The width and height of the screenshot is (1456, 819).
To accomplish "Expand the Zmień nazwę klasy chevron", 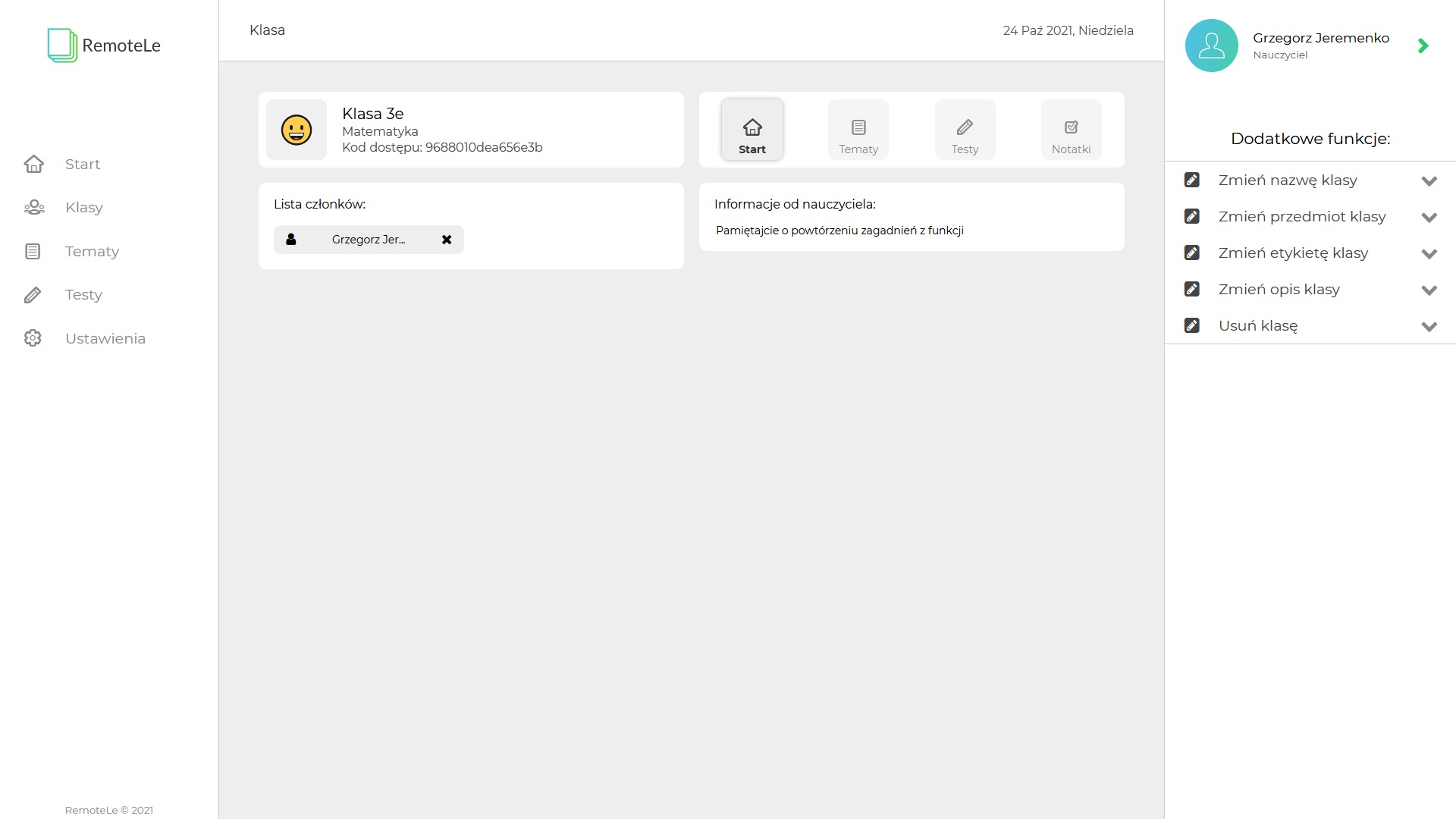I will click(1429, 180).
